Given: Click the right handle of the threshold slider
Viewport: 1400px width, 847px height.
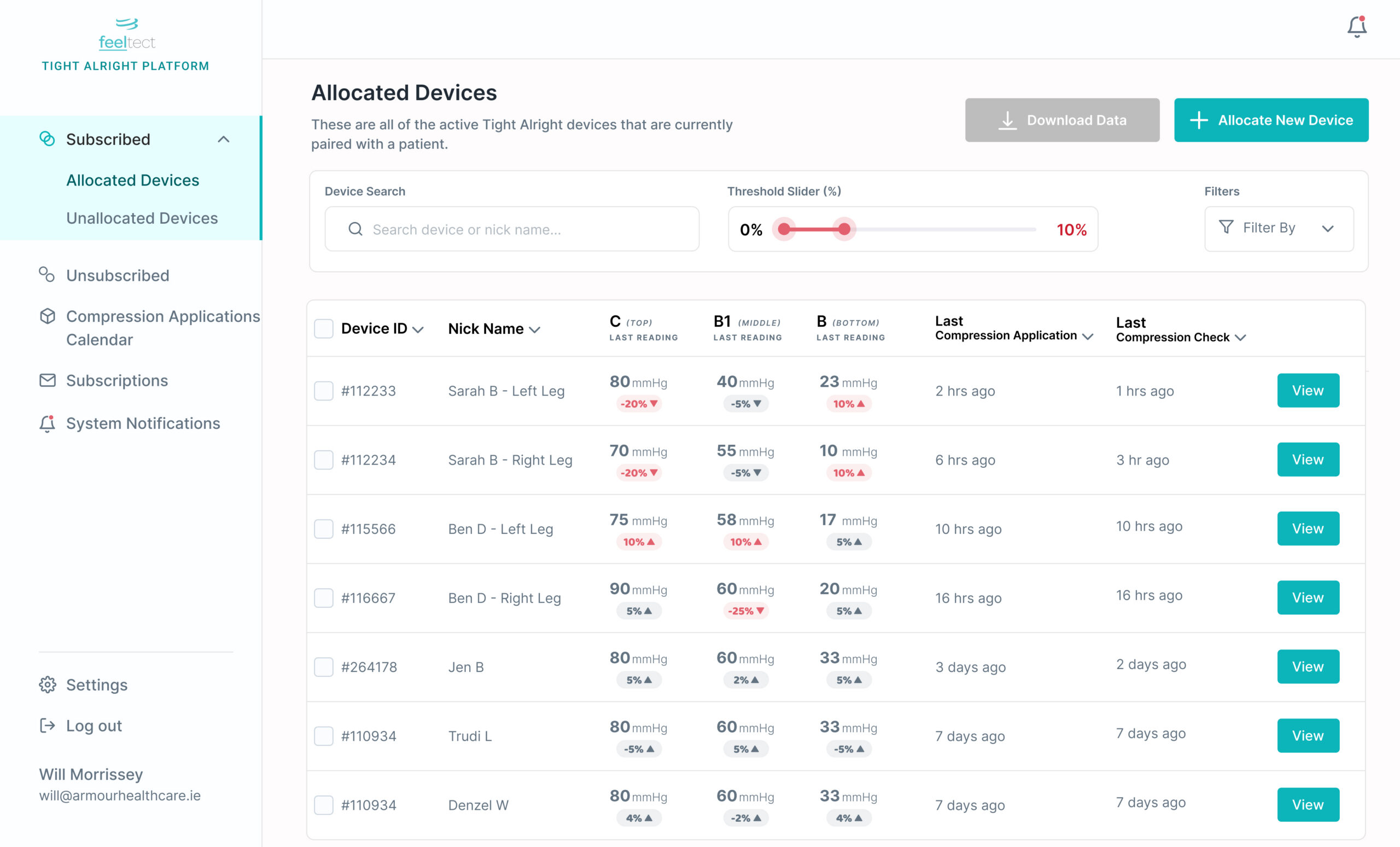Looking at the screenshot, I should pyautogui.click(x=844, y=229).
